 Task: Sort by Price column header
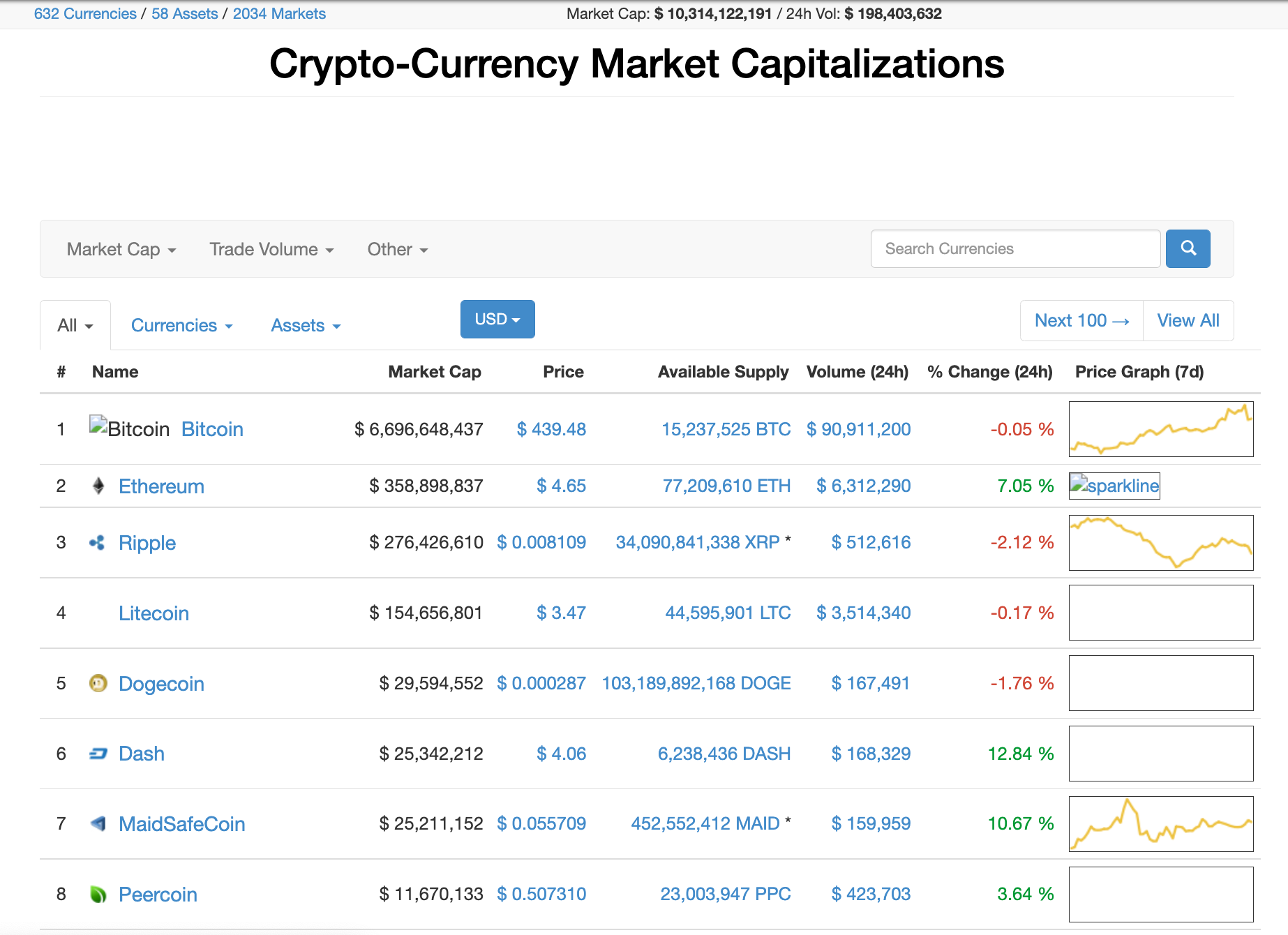[x=563, y=372]
